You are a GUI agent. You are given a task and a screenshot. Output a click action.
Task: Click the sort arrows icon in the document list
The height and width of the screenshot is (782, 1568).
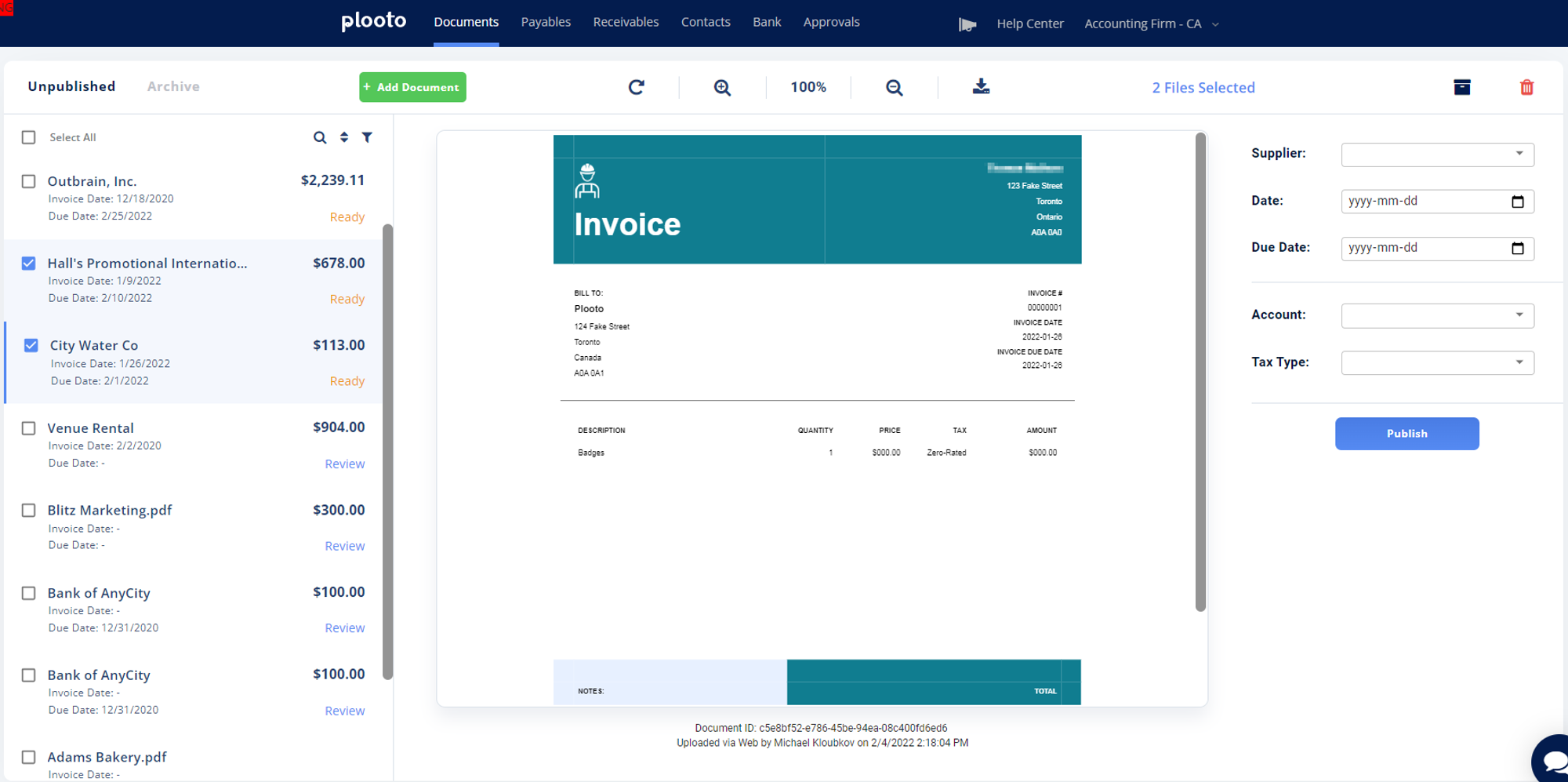click(x=343, y=137)
